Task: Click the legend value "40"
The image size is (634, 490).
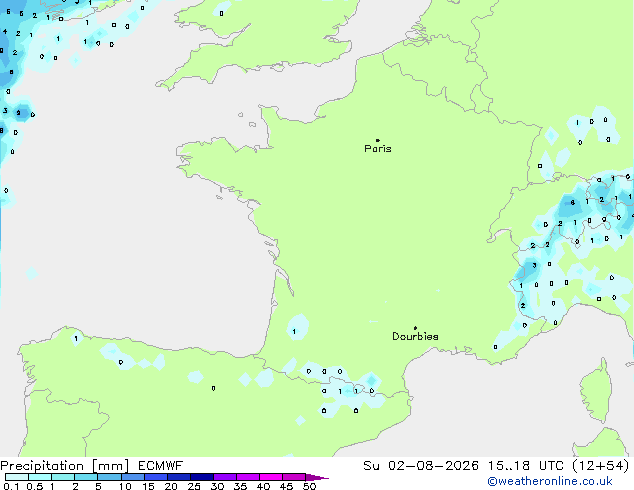Action: coord(263,486)
